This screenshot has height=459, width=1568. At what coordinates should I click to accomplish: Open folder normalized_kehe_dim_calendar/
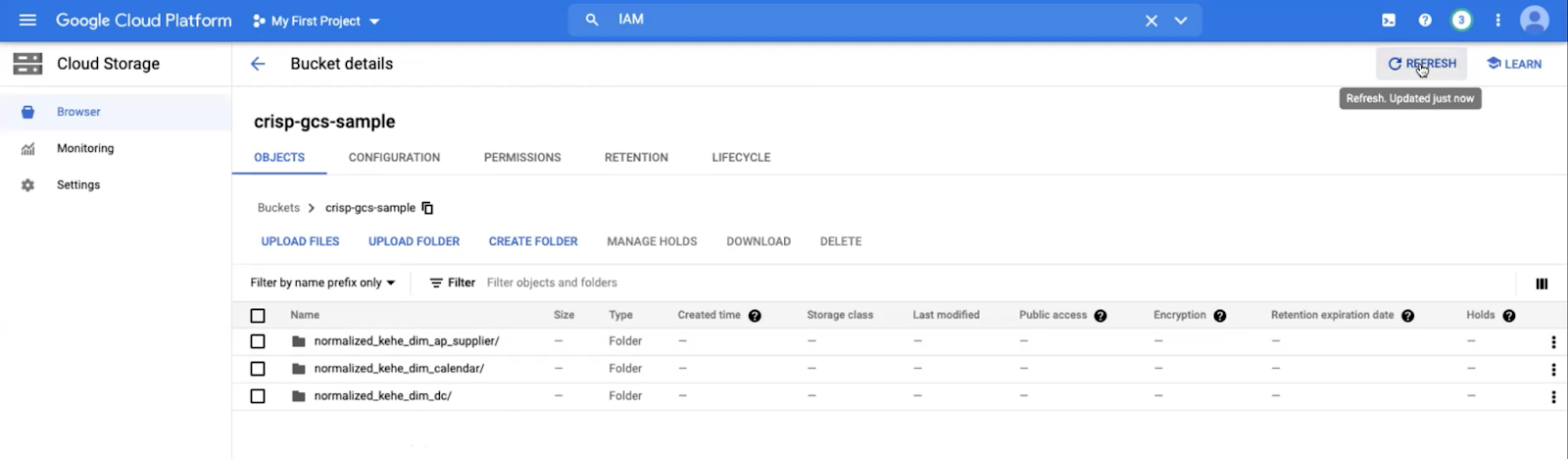click(x=399, y=369)
